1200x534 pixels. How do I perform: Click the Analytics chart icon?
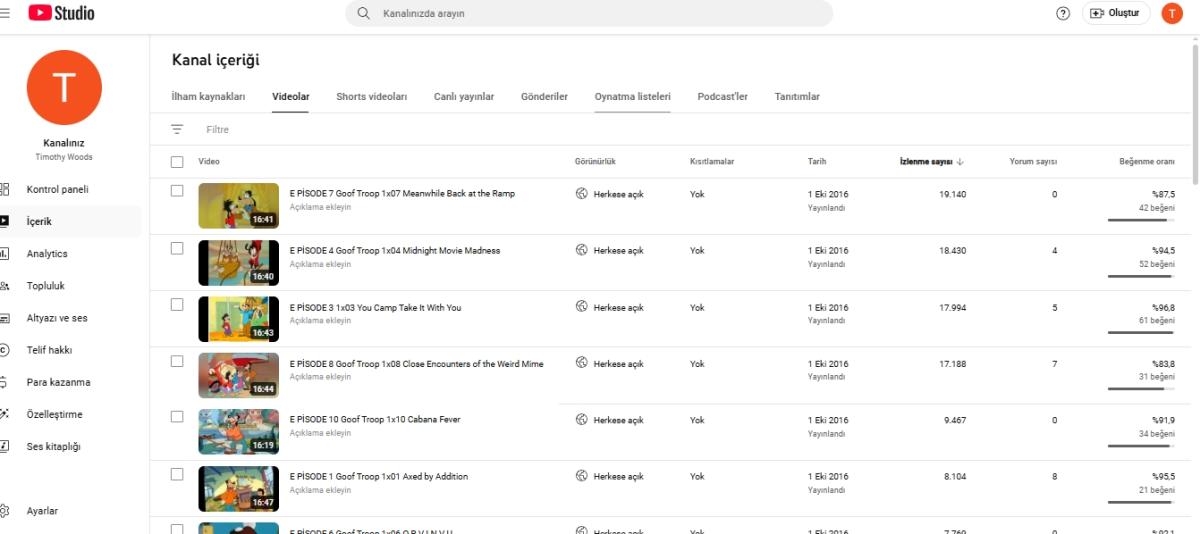[5, 254]
